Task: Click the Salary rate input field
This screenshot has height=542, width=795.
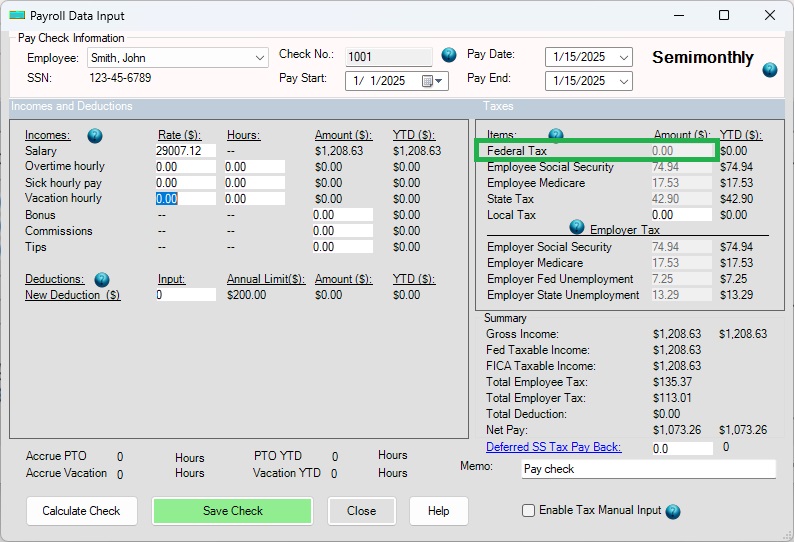Action: click(x=185, y=151)
